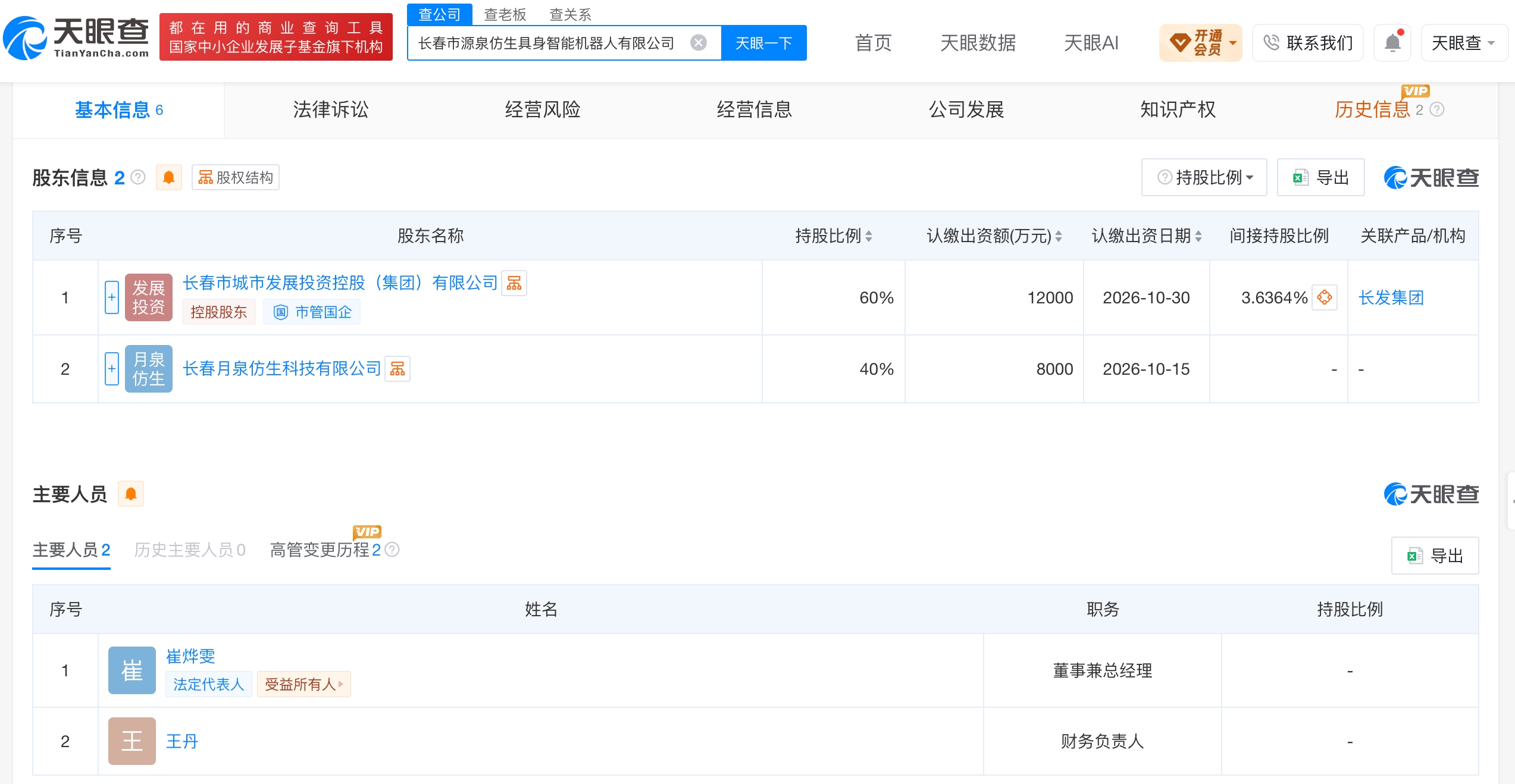Open the 持股比例 dropdown above the table
Viewport: 1515px width, 784px height.
click(x=1204, y=177)
